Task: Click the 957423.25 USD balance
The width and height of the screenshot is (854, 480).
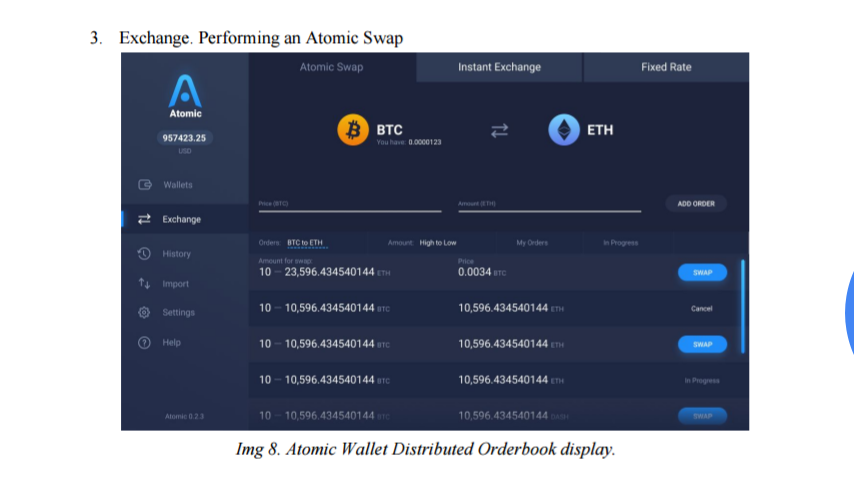Action: [x=185, y=138]
